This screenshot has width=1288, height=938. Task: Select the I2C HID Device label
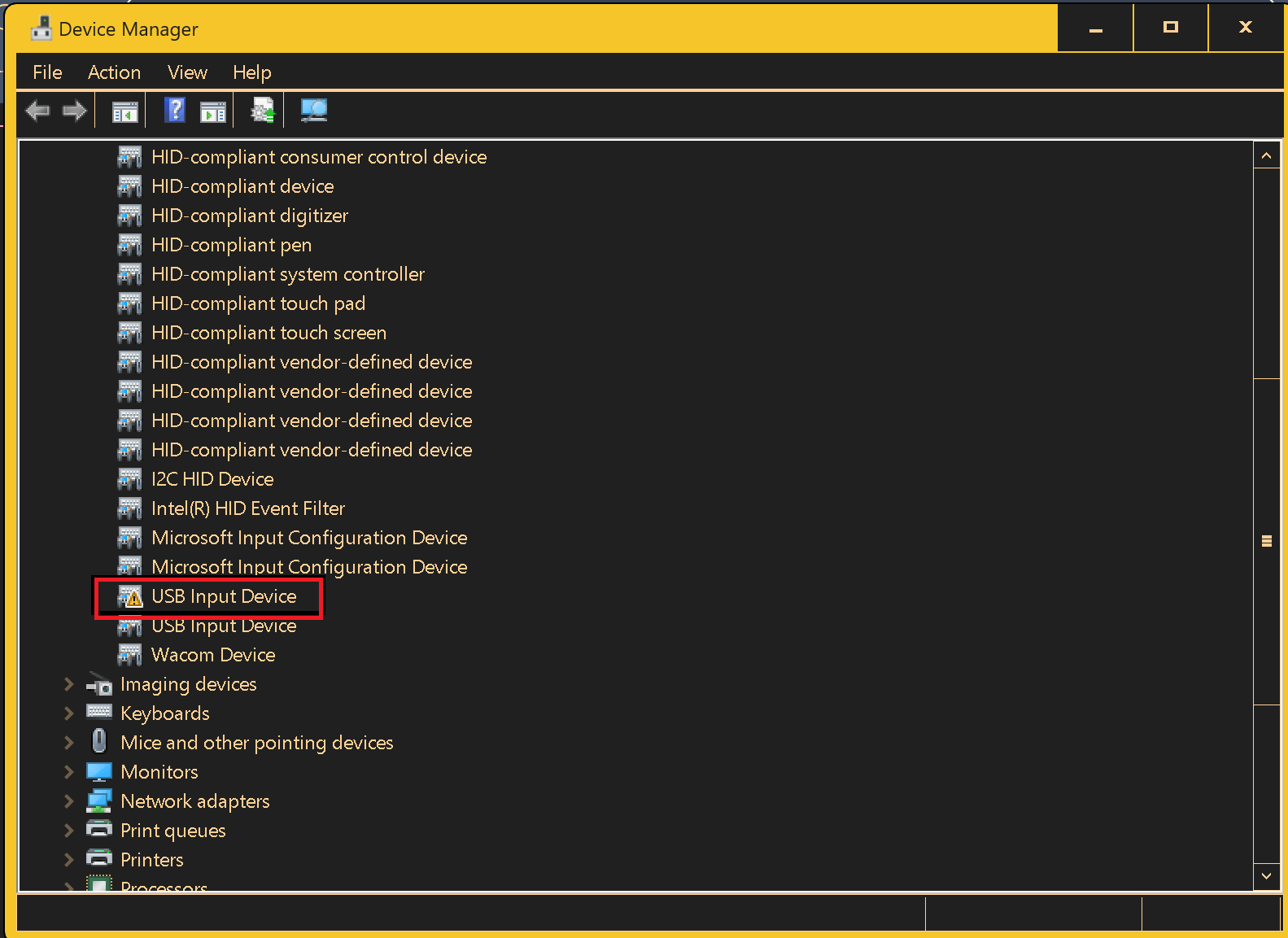coord(212,479)
